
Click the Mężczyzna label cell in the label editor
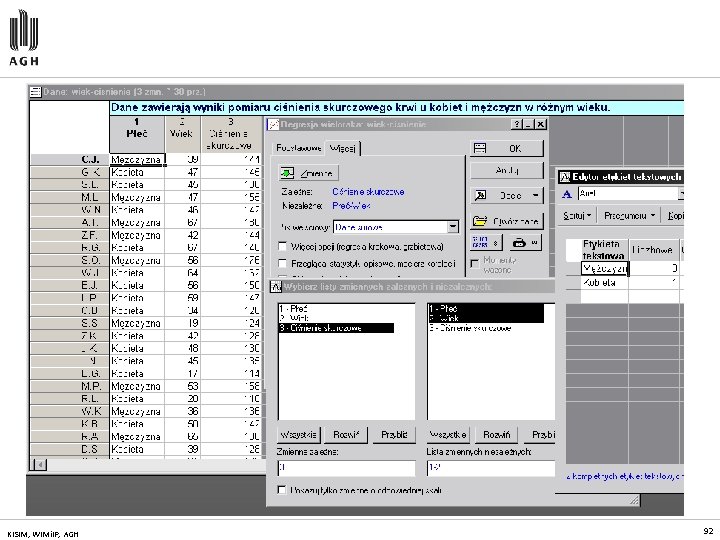(x=605, y=269)
